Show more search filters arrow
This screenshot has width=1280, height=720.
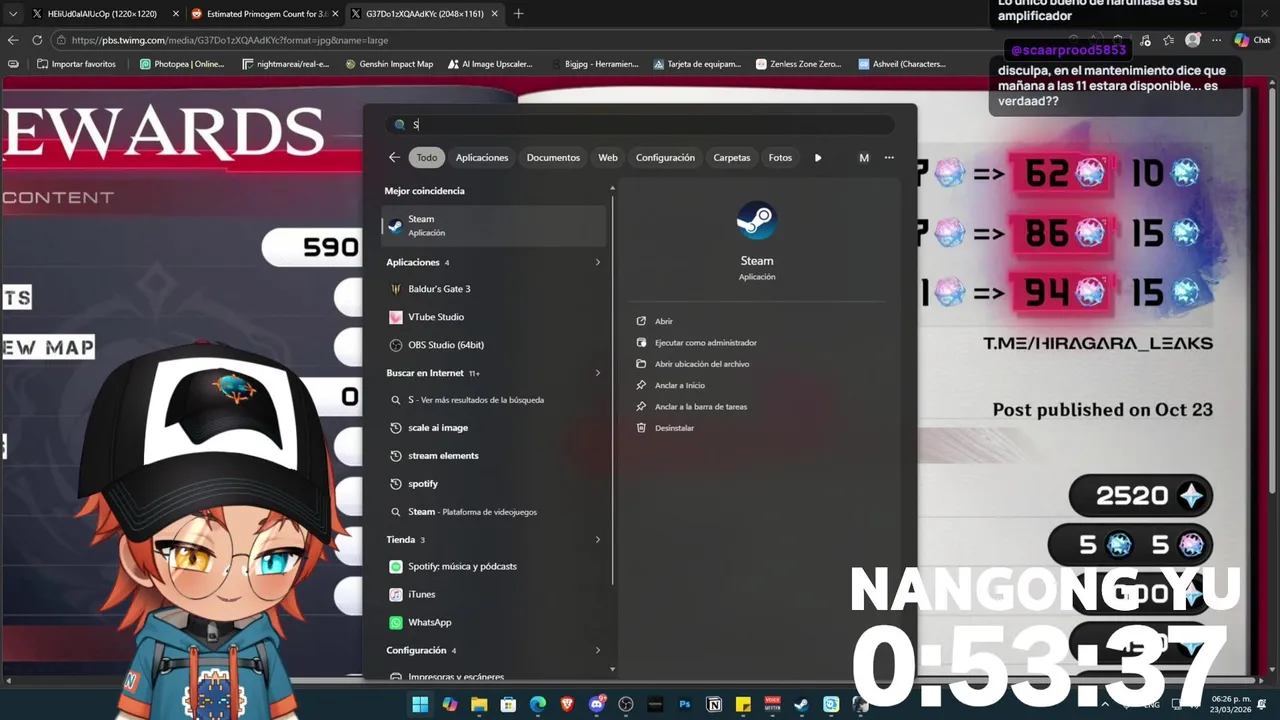818,157
